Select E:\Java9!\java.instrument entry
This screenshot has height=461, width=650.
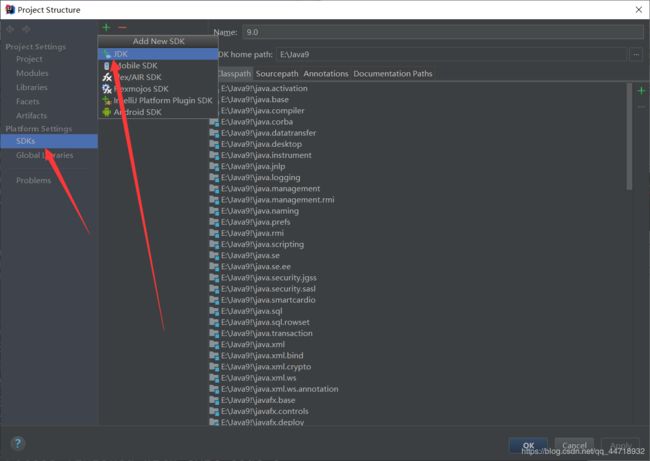pyautogui.click(x=266, y=155)
